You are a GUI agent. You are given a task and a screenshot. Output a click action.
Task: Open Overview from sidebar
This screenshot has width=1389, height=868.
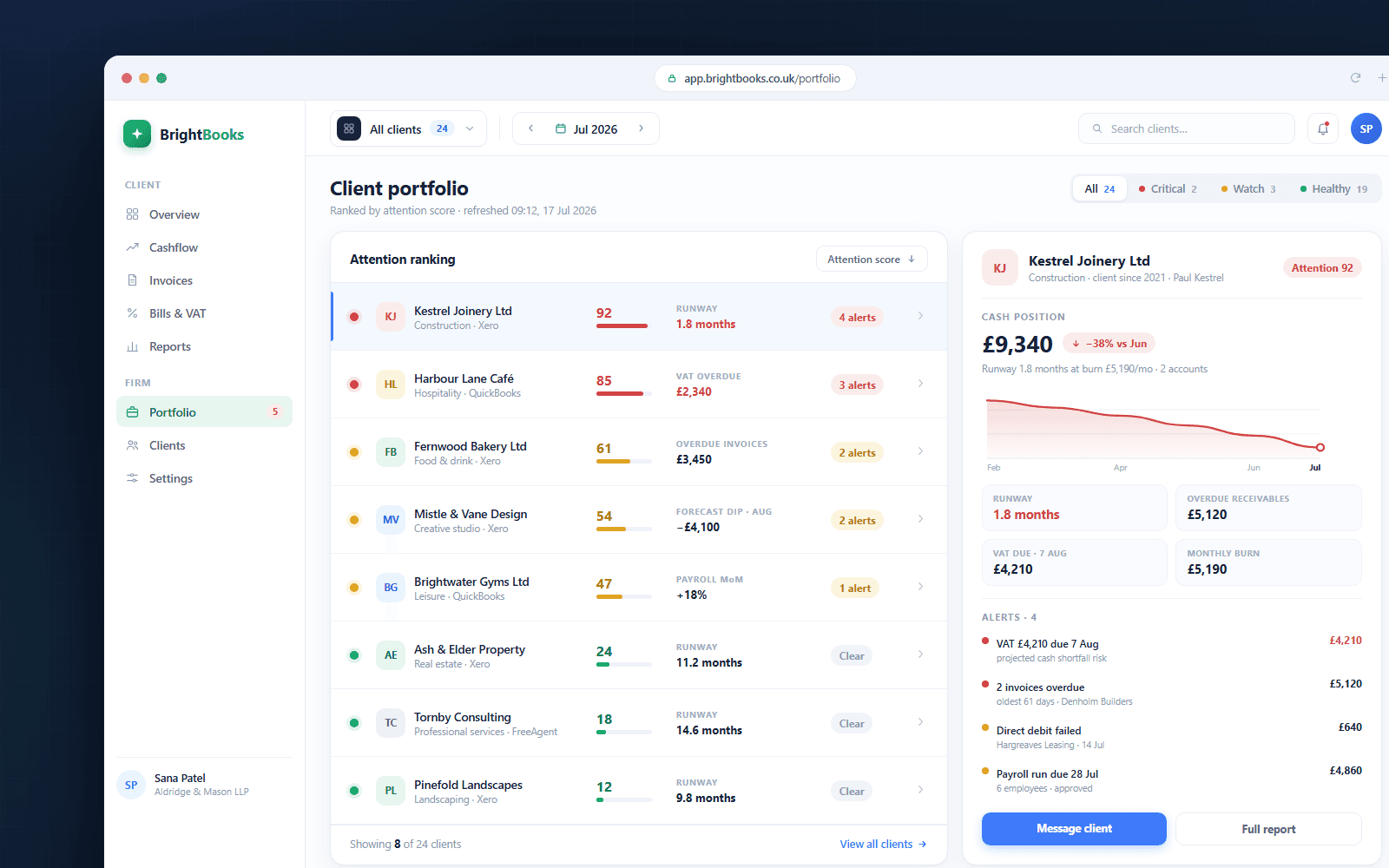[x=204, y=214]
